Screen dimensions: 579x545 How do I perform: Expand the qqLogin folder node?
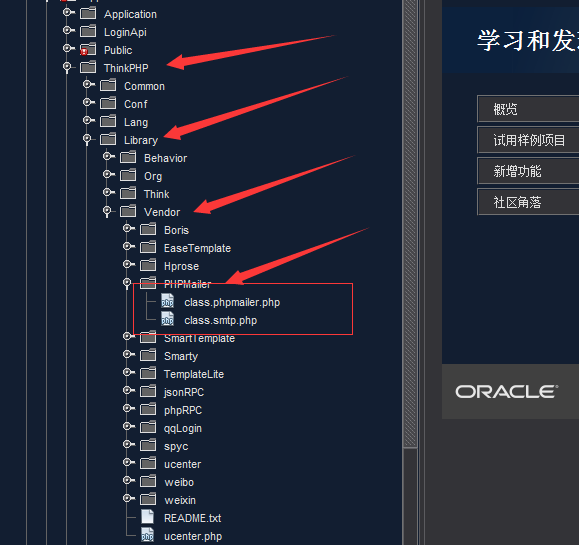[x=127, y=426]
